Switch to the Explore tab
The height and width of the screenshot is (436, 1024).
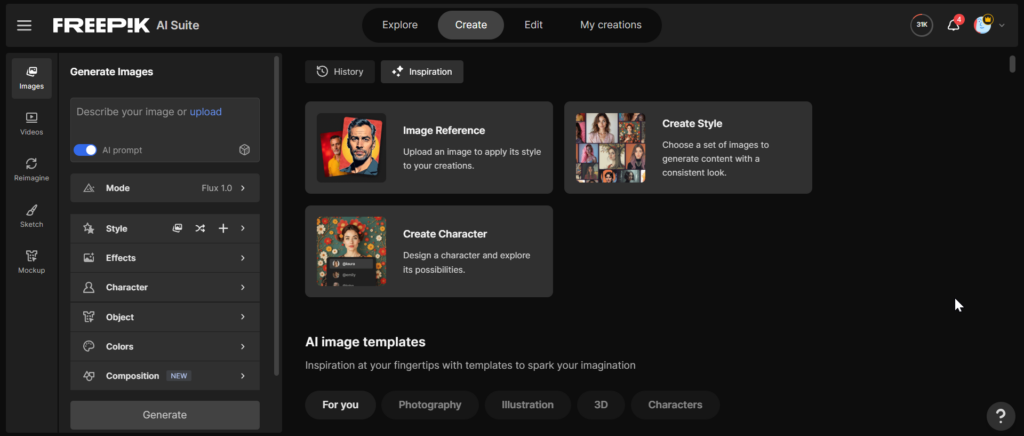[x=400, y=25]
